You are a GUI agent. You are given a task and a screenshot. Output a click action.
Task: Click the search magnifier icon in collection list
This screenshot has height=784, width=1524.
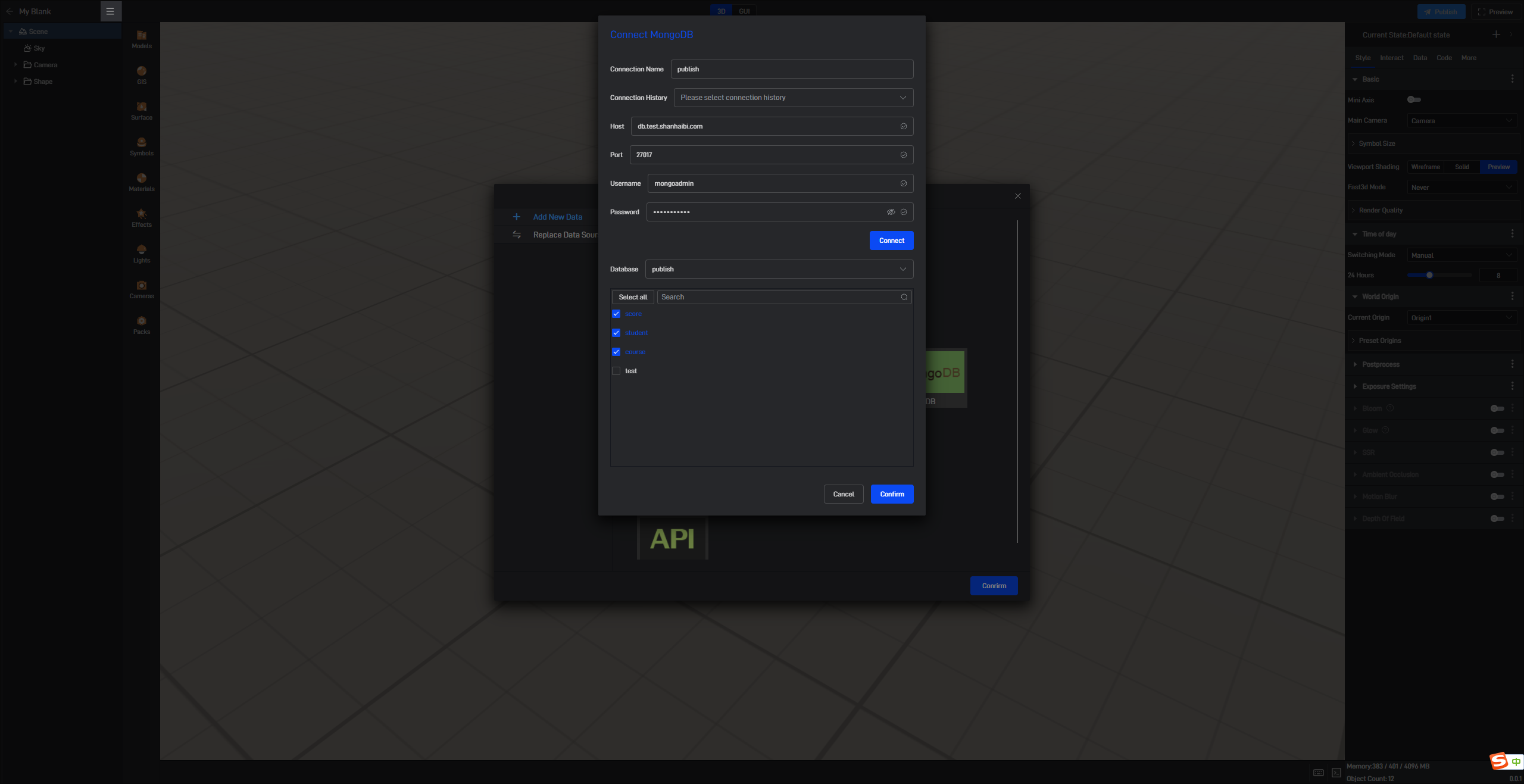pos(904,297)
